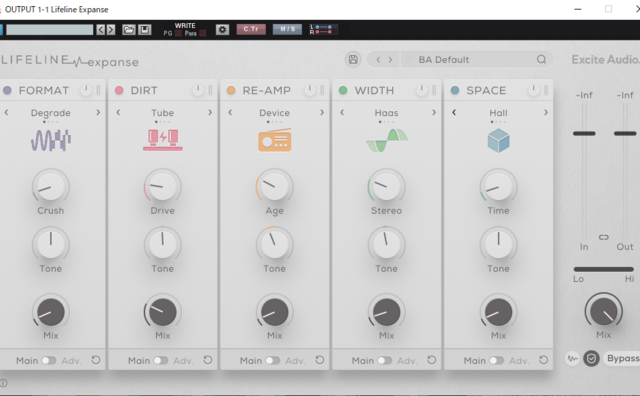This screenshot has height=396, width=640.
Task: Reset the RE-AMP module with its reset arrow
Action: coord(320,360)
